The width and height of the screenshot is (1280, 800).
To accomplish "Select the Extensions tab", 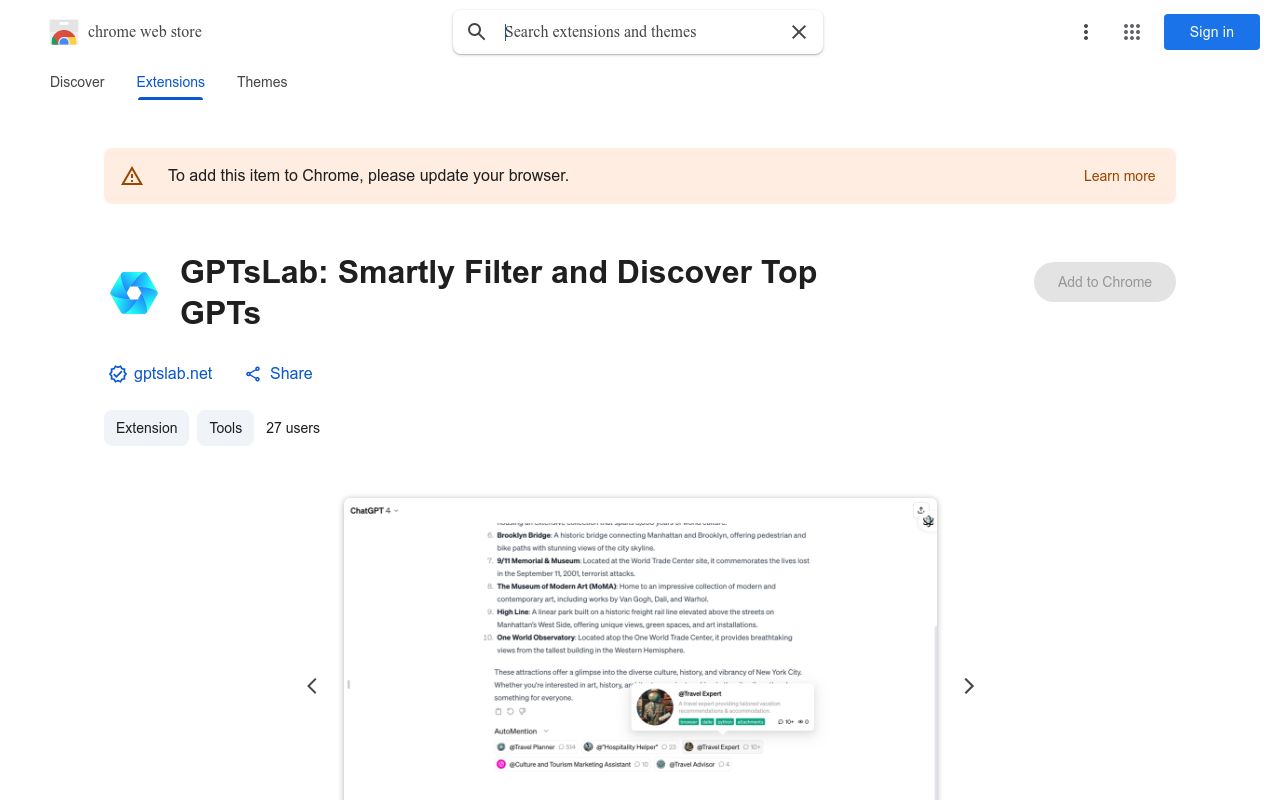I will [171, 82].
